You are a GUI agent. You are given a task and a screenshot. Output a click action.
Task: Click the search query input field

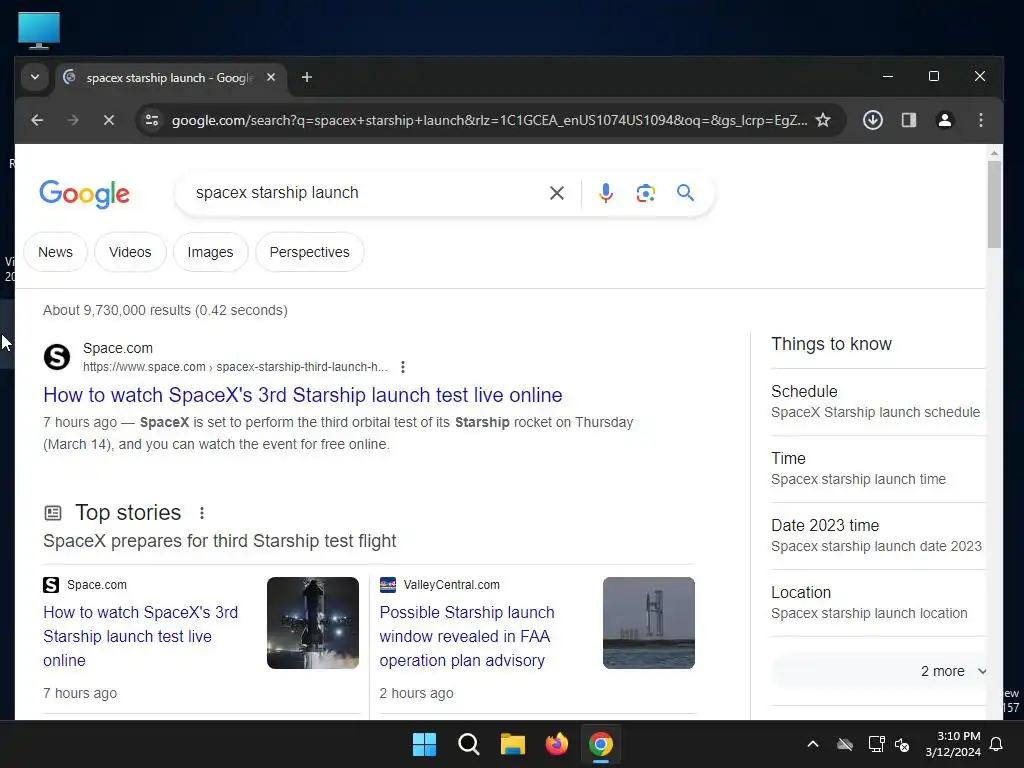point(366,193)
